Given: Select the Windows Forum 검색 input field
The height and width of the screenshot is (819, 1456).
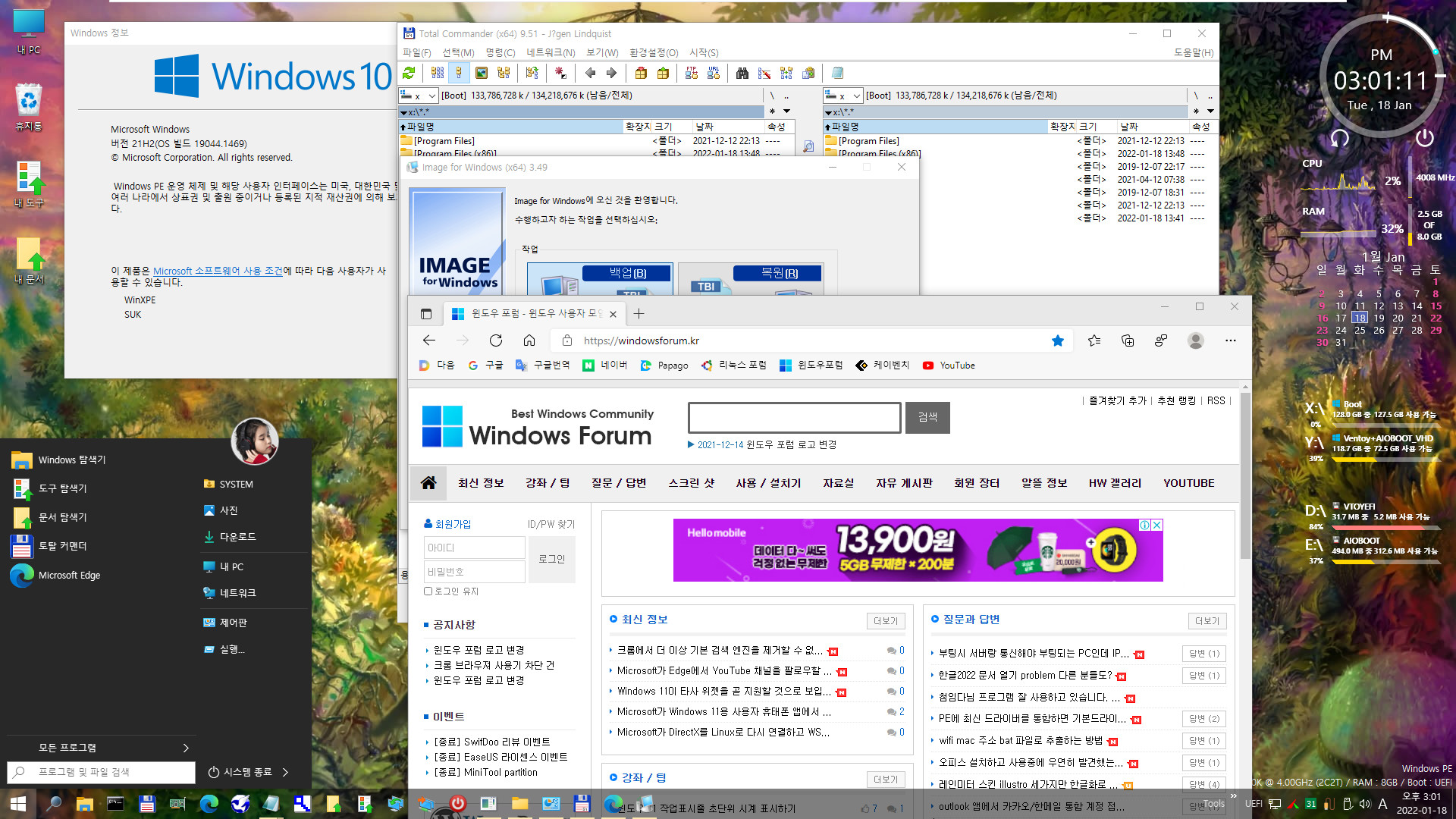Looking at the screenshot, I should (x=794, y=417).
